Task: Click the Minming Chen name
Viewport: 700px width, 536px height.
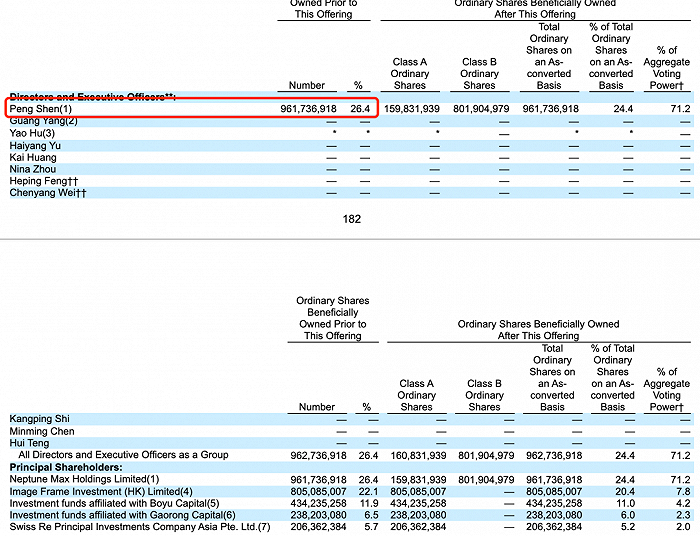Action: point(42,431)
